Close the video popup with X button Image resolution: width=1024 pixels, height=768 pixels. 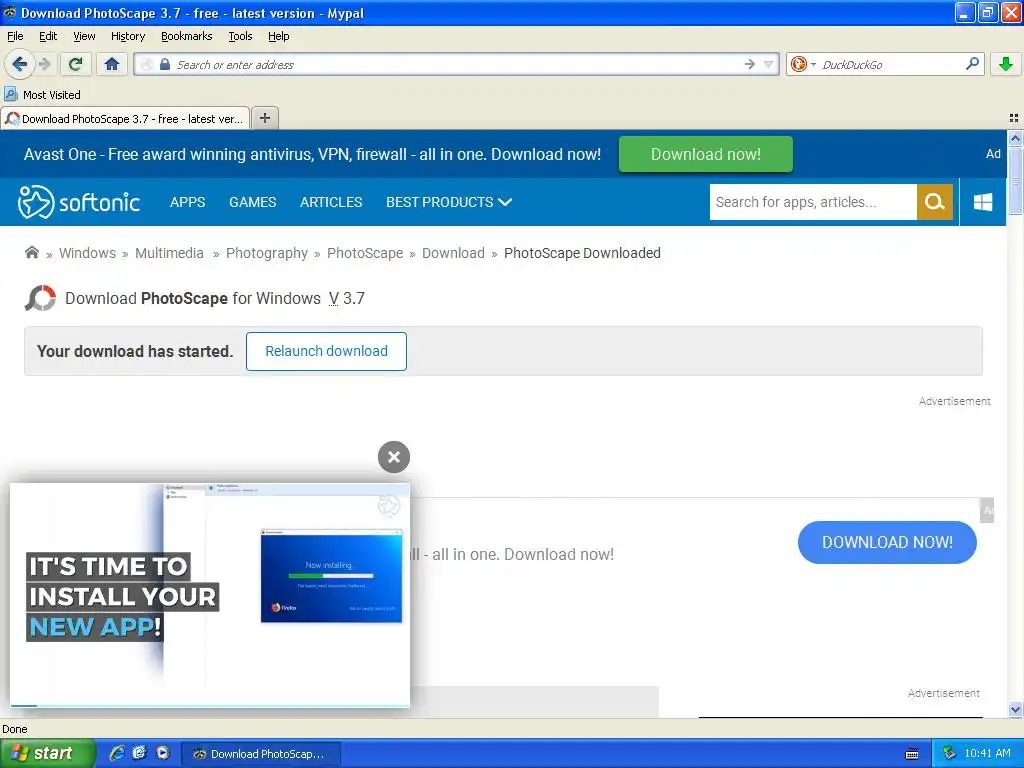pyautogui.click(x=394, y=457)
